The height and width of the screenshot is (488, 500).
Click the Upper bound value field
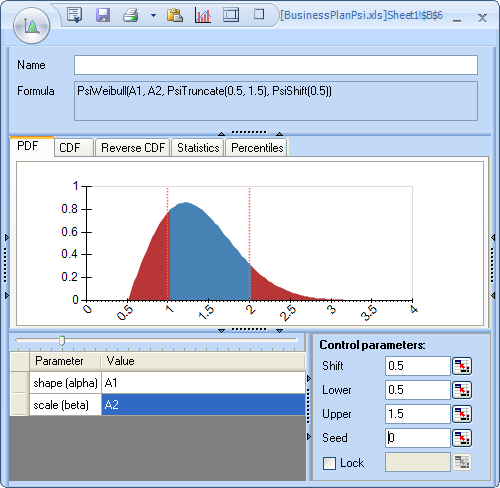418,414
